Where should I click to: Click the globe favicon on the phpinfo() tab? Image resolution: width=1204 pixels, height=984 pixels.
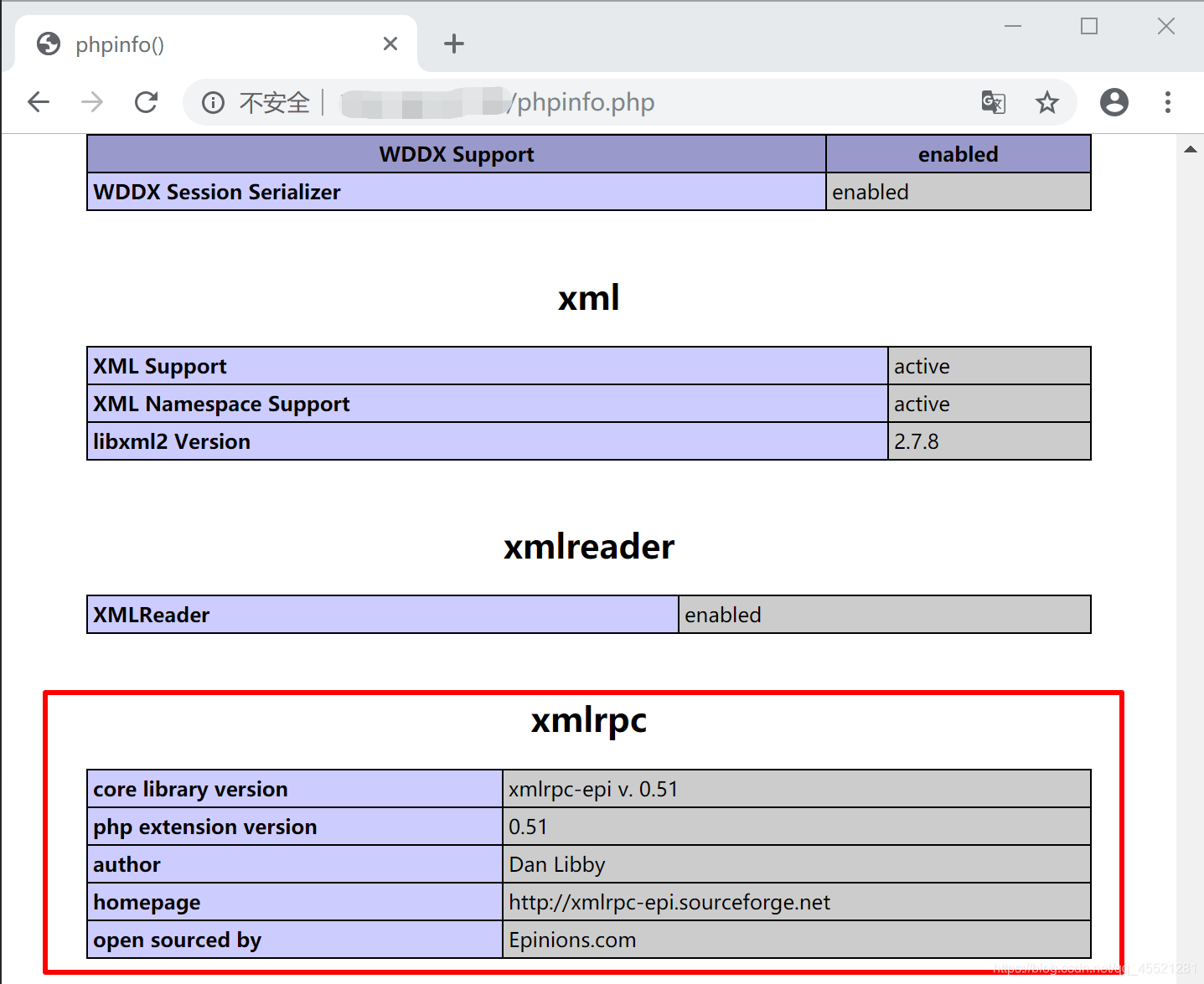(x=48, y=44)
